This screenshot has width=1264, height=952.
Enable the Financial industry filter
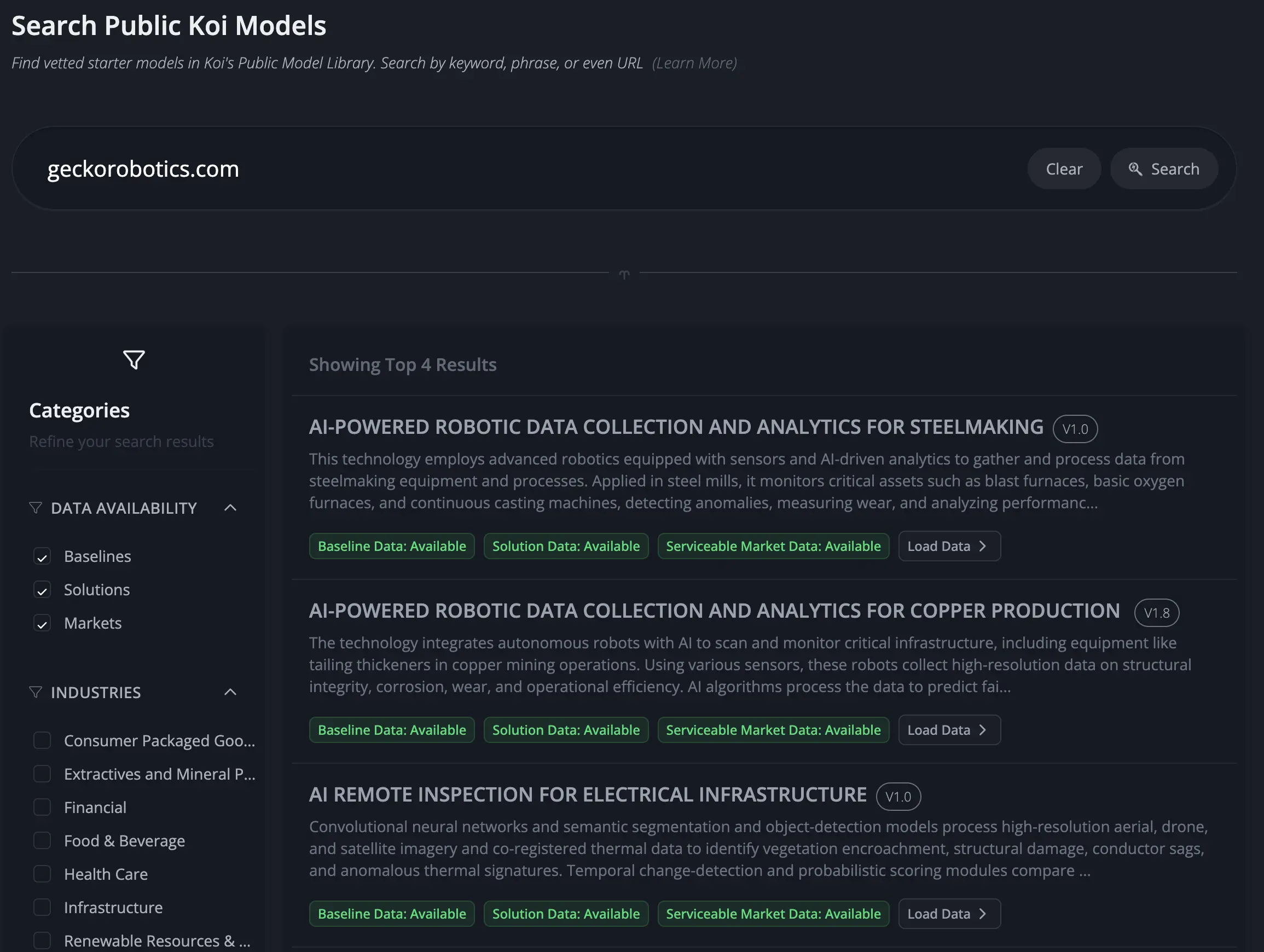coord(42,807)
